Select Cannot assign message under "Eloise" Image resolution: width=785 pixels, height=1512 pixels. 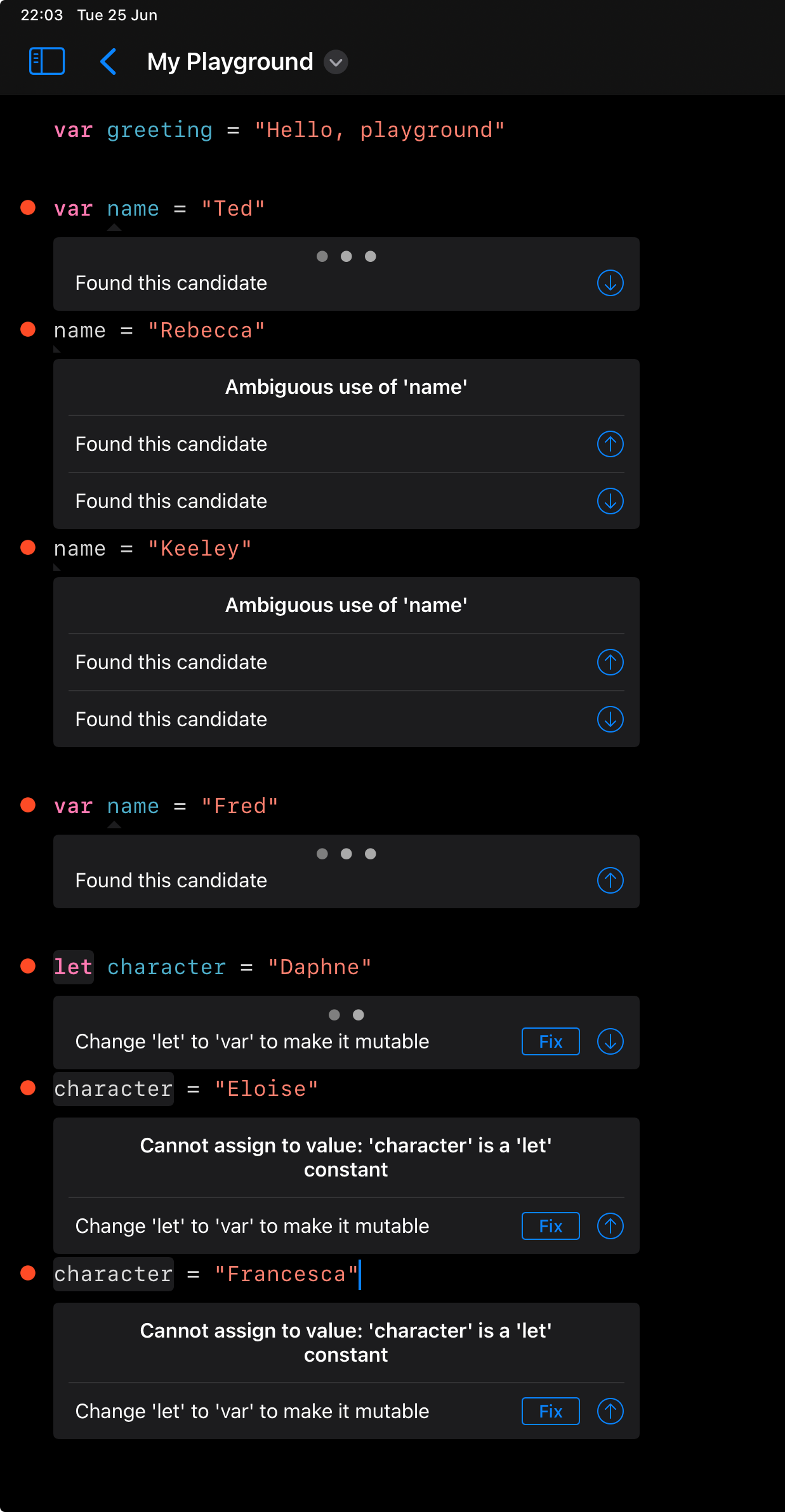tap(346, 1157)
